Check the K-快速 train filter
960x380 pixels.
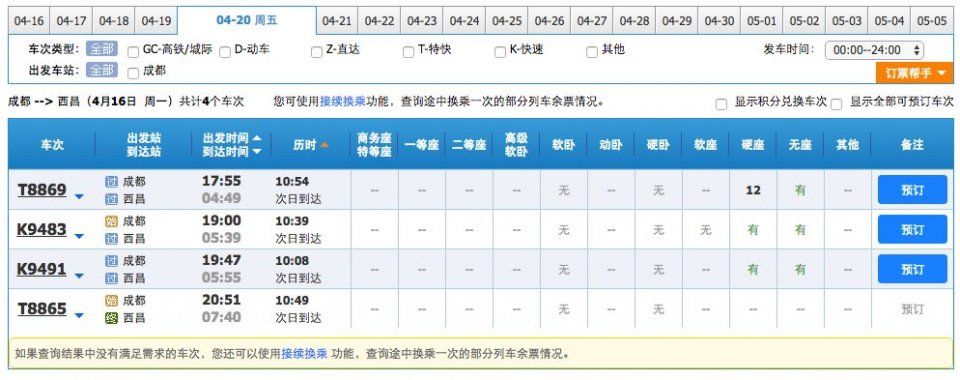(x=500, y=52)
